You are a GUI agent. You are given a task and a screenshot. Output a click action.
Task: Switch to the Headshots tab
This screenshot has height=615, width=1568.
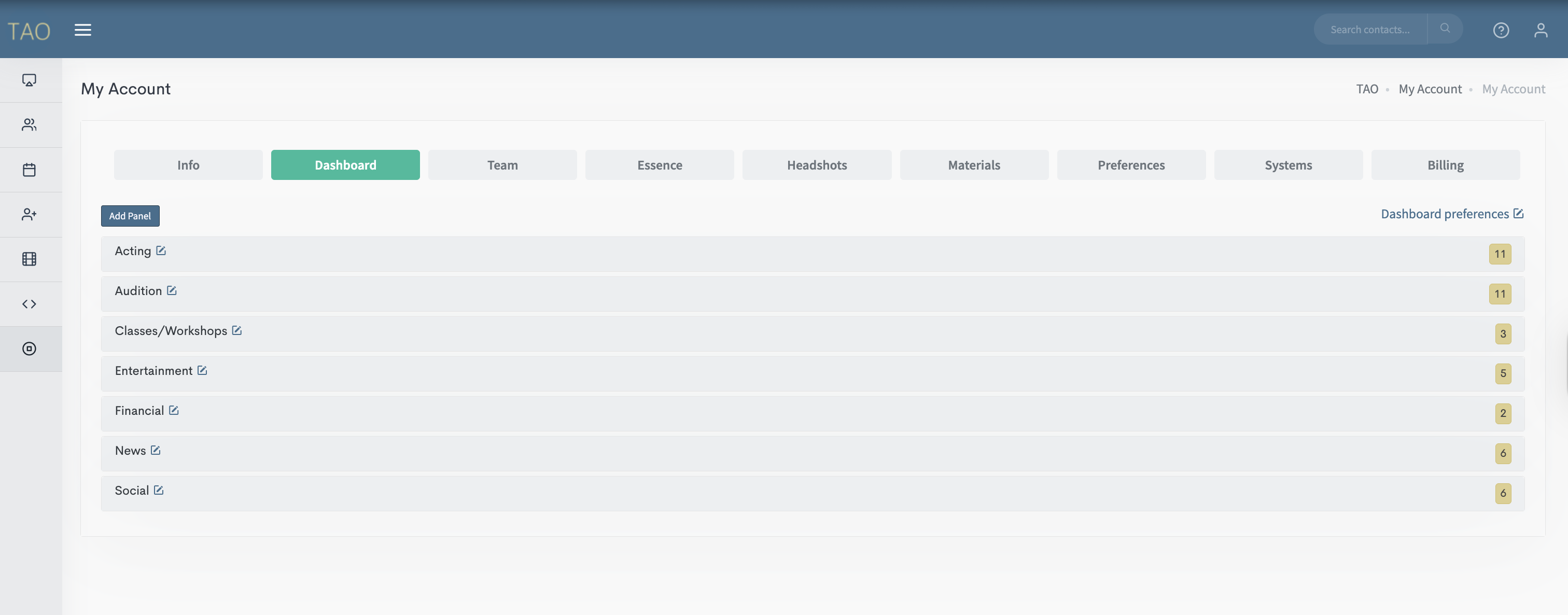click(x=816, y=165)
